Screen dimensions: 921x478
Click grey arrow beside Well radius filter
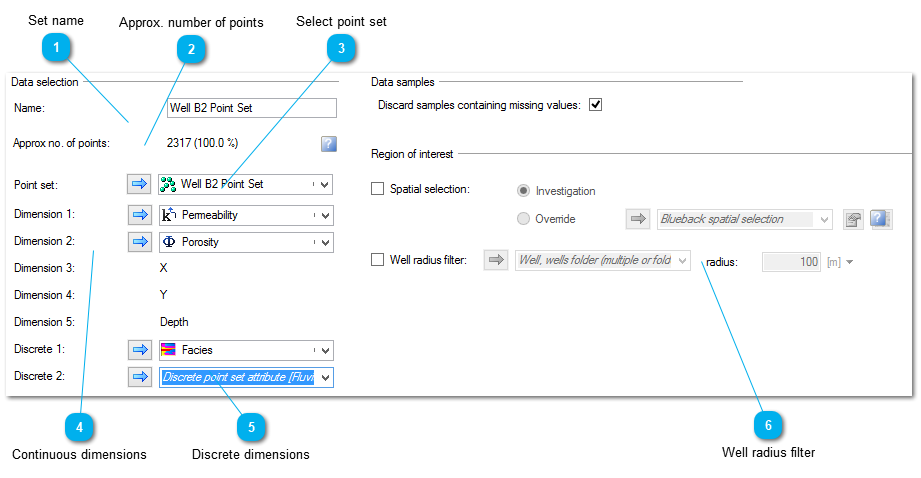coord(497,260)
